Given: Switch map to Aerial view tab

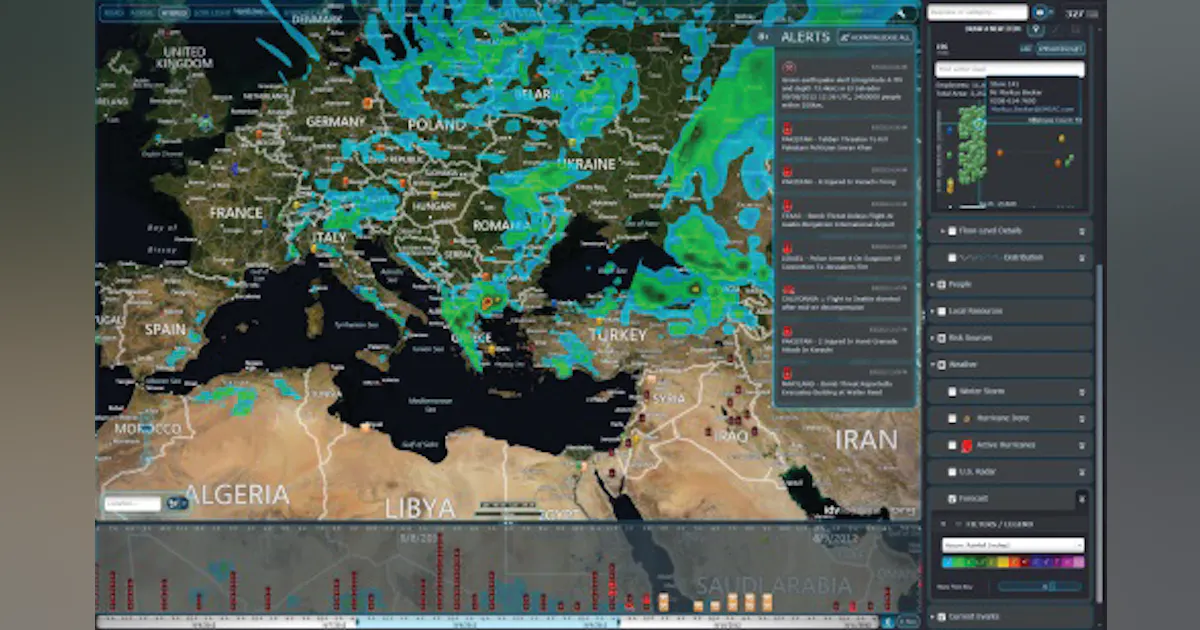Looking at the screenshot, I should click(141, 13).
